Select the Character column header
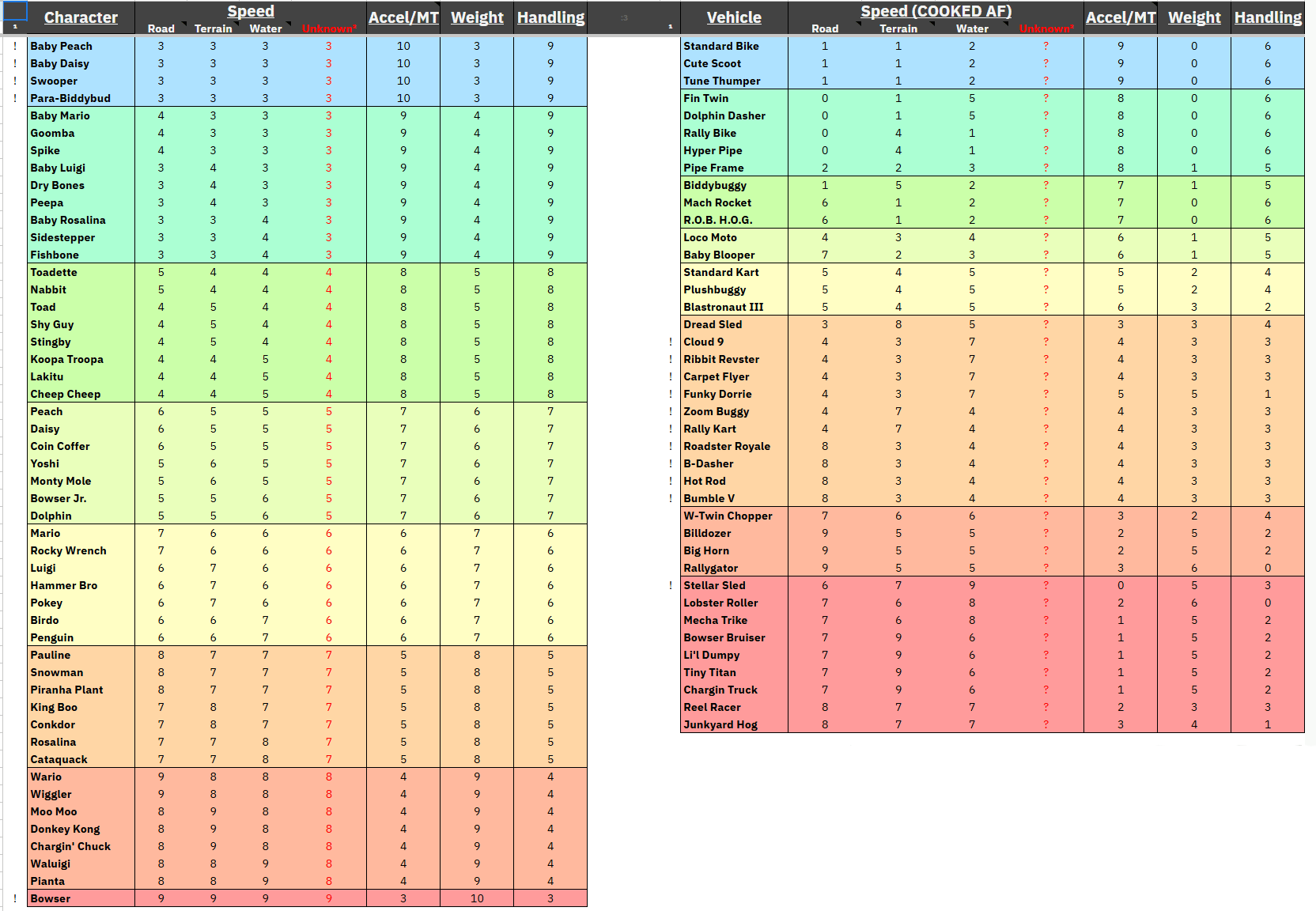This screenshot has height=911, width=1316. coord(81,17)
